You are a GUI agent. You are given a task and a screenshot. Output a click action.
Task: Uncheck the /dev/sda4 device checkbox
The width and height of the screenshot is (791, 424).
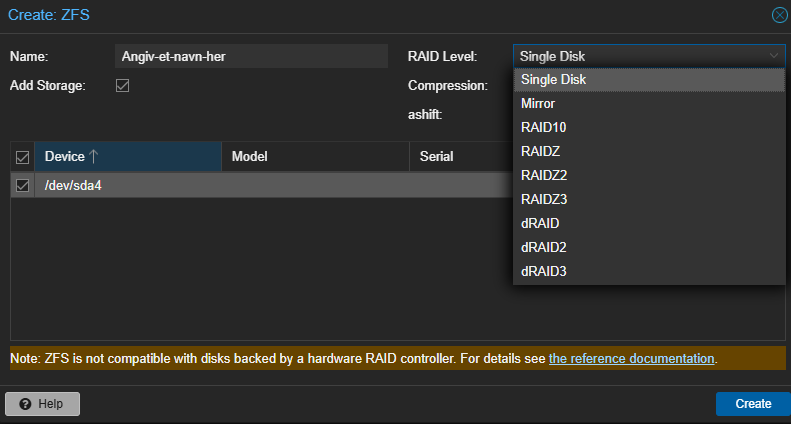[22, 185]
